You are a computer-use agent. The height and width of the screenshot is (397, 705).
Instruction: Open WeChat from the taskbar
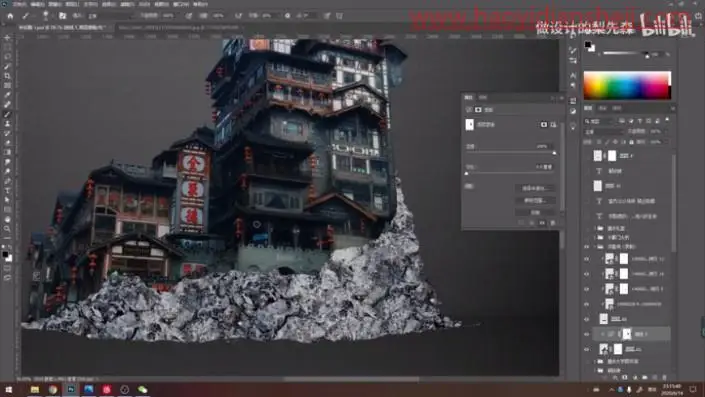tap(143, 389)
